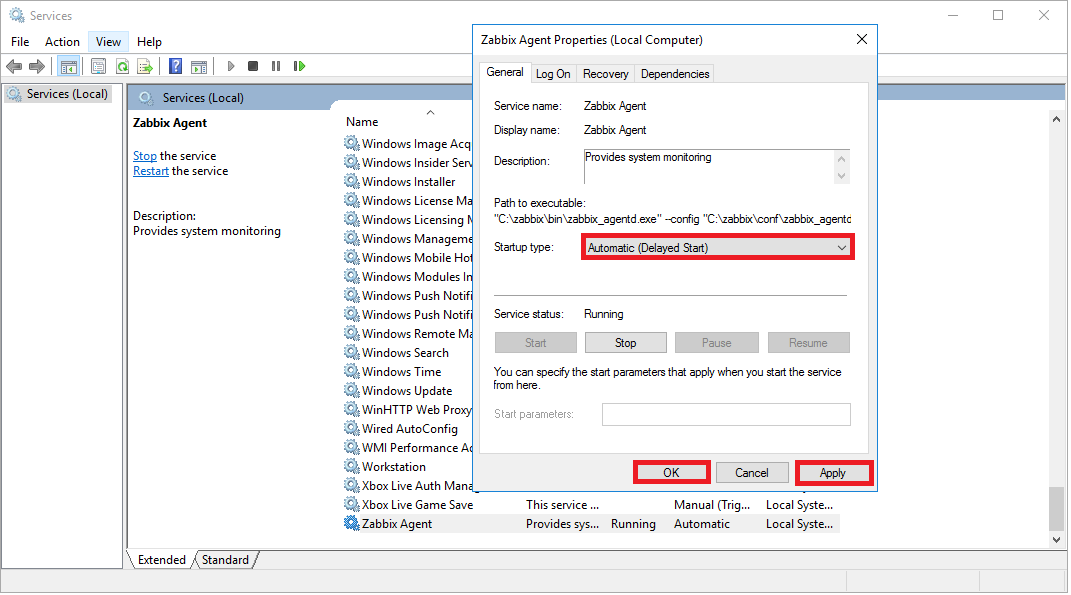The image size is (1071, 595).
Task: Click the gear icon beside Workstation
Action: point(352,466)
